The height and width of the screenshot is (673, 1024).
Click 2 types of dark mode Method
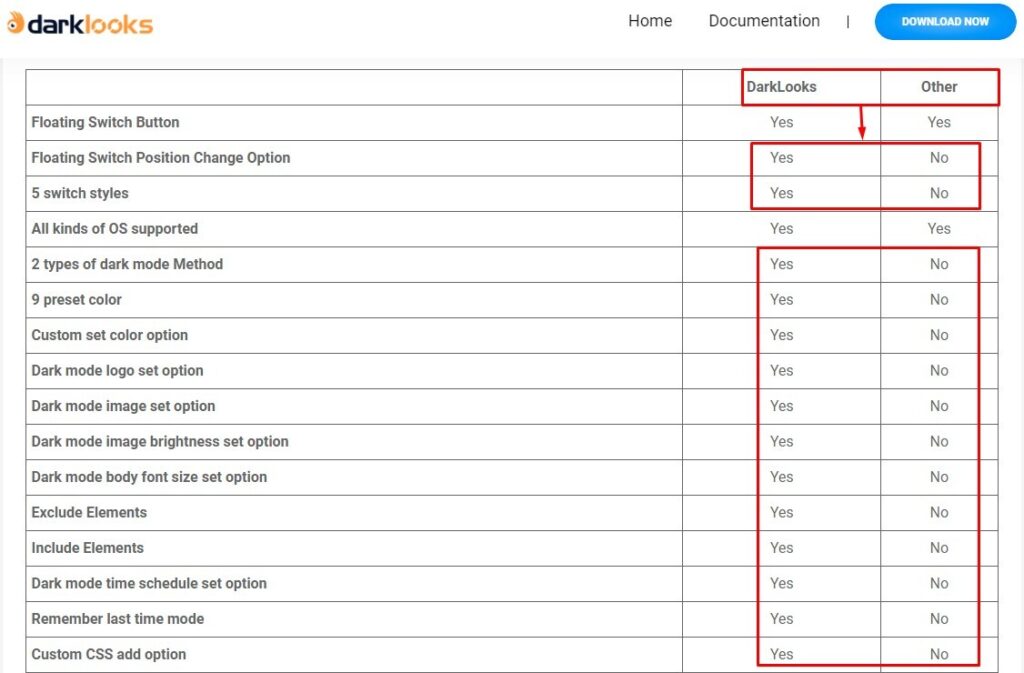click(x=127, y=264)
